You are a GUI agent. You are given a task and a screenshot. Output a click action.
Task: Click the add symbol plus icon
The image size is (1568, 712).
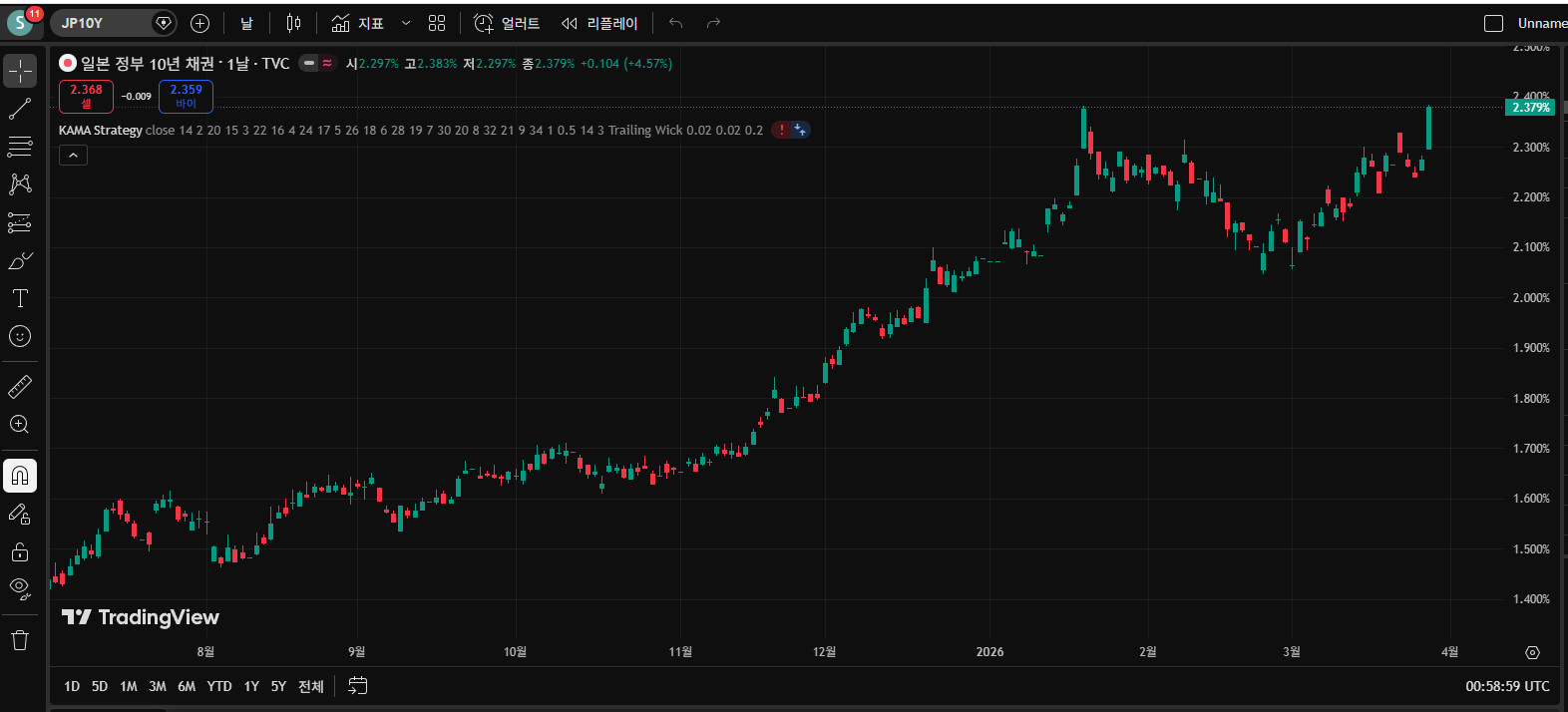pyautogui.click(x=199, y=23)
